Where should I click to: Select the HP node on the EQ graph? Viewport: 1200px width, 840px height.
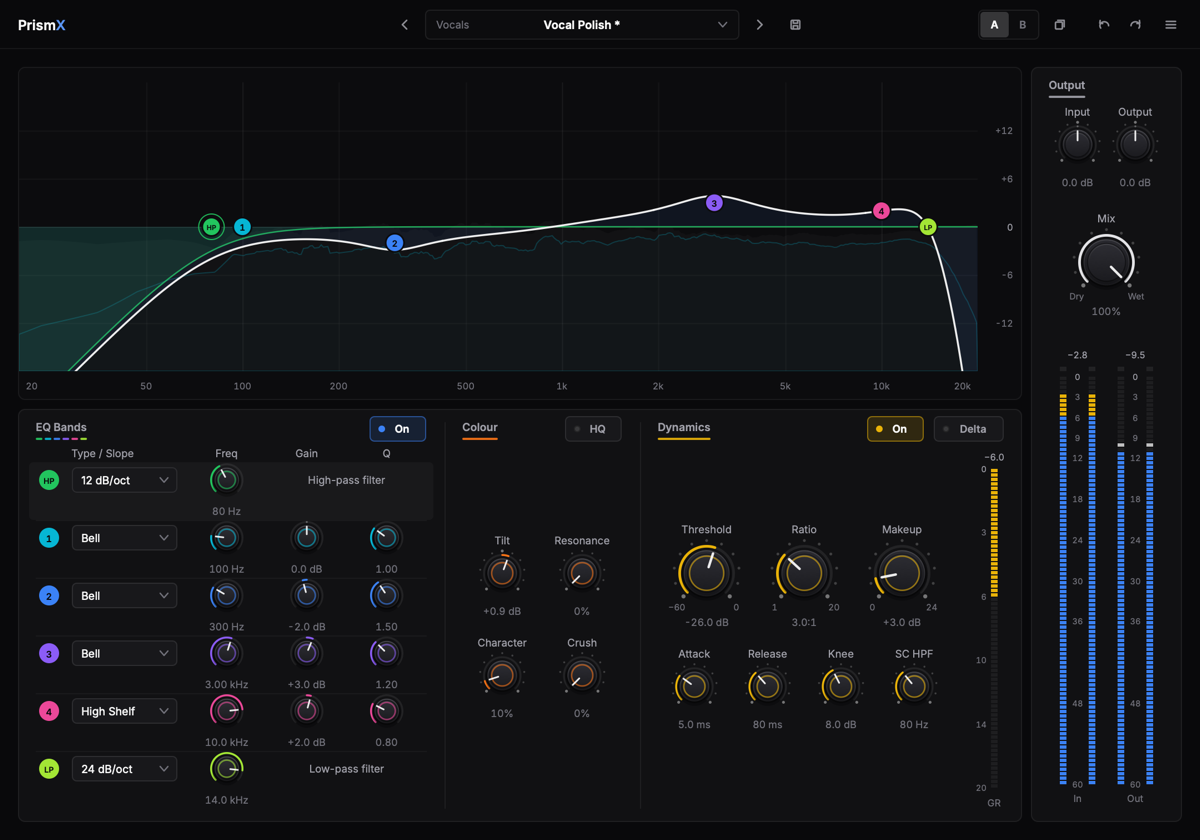[x=211, y=227]
